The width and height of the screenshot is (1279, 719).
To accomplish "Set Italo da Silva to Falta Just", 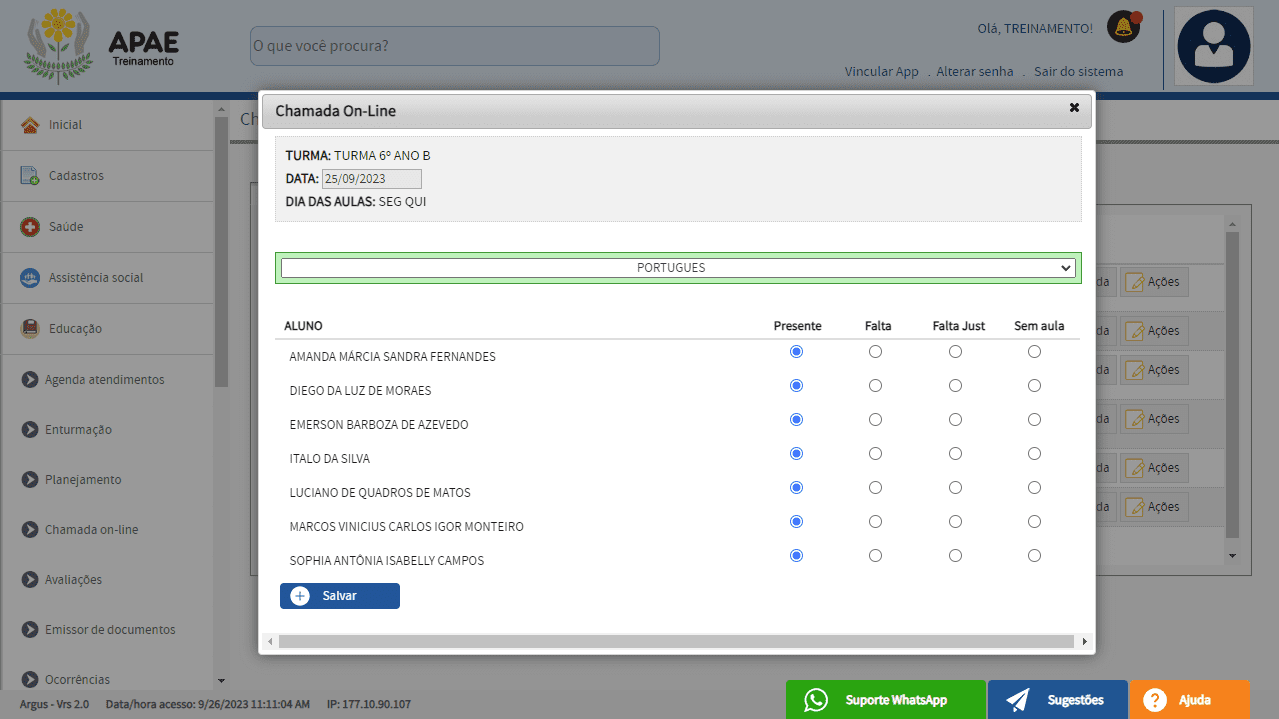I will click(x=955, y=454).
